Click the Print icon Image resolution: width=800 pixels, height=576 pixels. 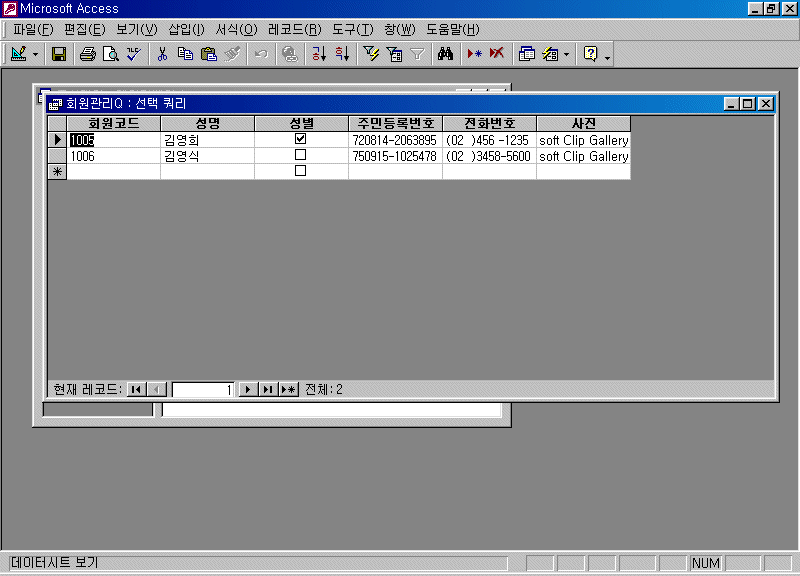pos(88,54)
